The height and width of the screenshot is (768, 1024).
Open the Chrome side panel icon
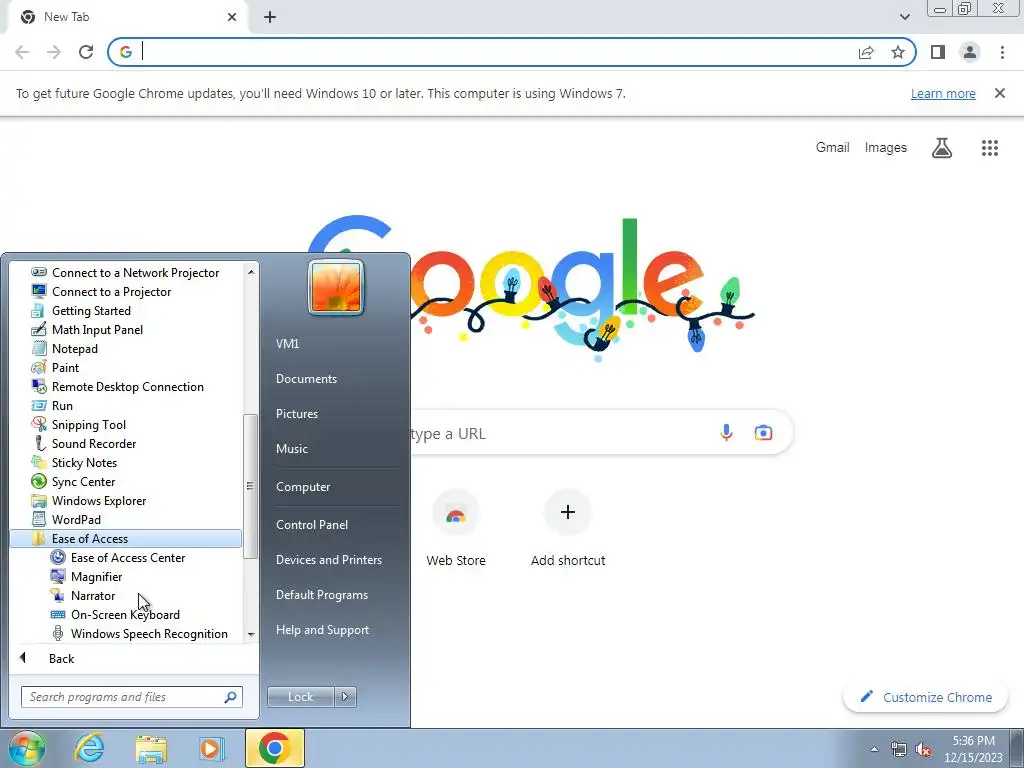(x=938, y=52)
